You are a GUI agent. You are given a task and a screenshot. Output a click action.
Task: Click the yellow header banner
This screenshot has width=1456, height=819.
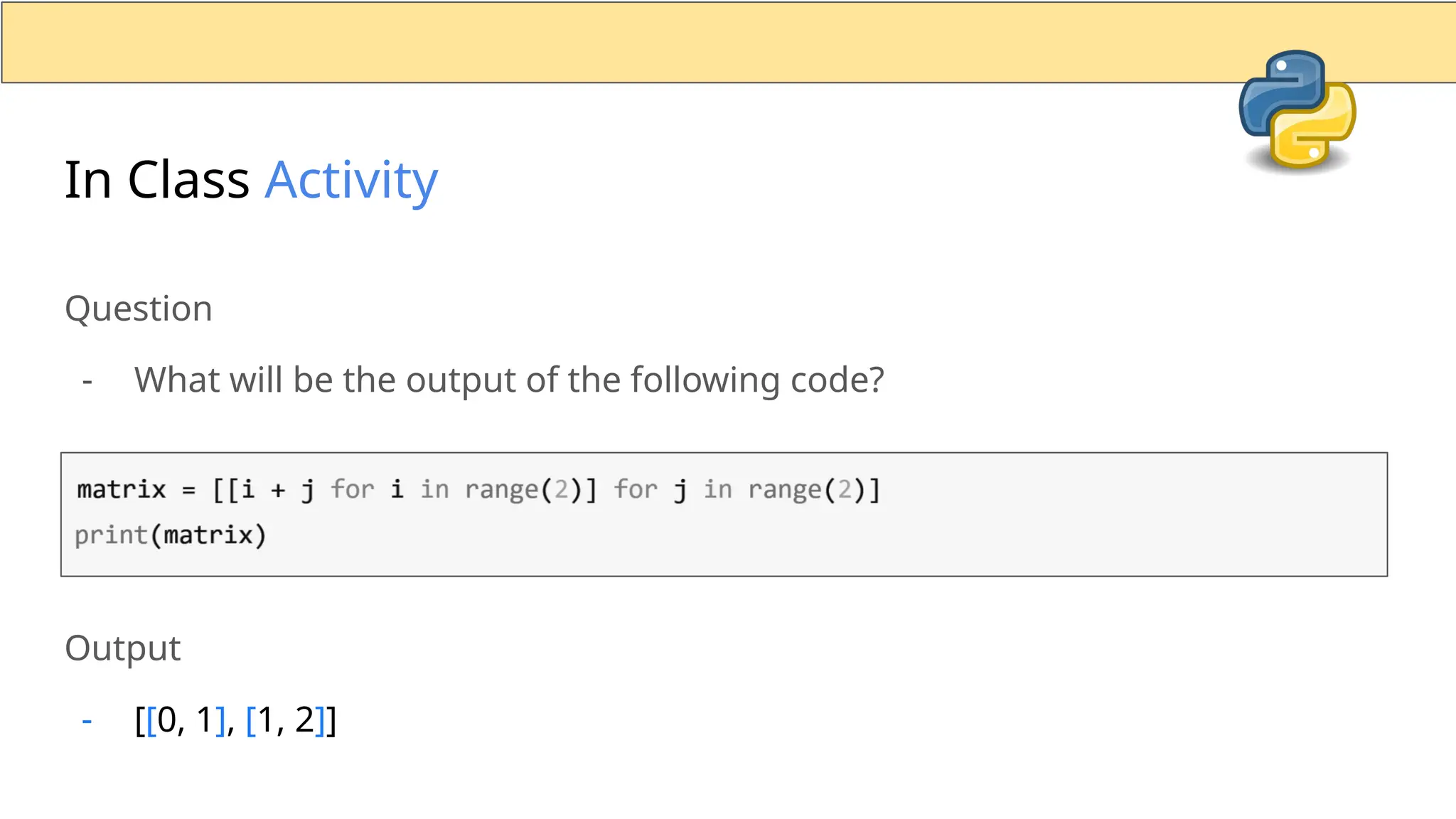click(640, 41)
